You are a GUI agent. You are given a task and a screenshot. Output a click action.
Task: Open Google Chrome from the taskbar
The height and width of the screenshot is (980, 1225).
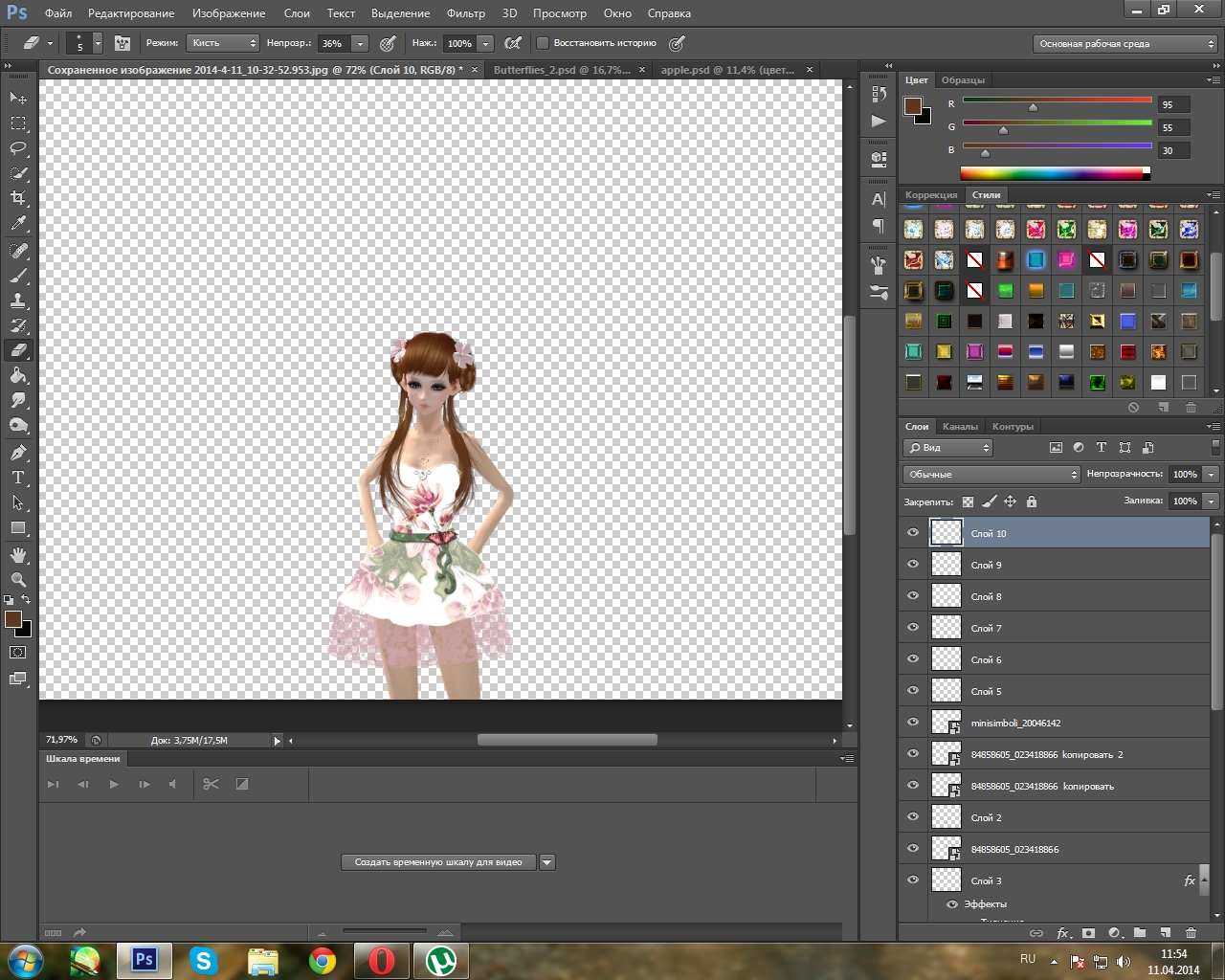point(323,960)
